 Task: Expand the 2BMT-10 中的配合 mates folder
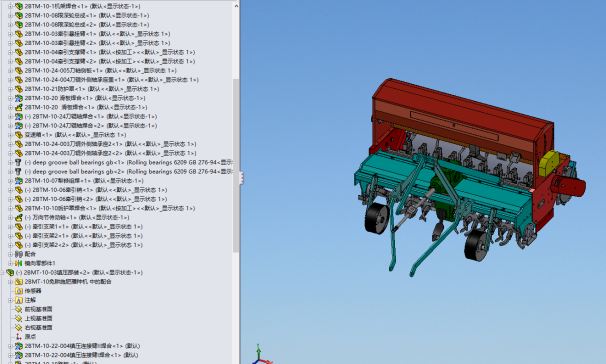point(10,282)
